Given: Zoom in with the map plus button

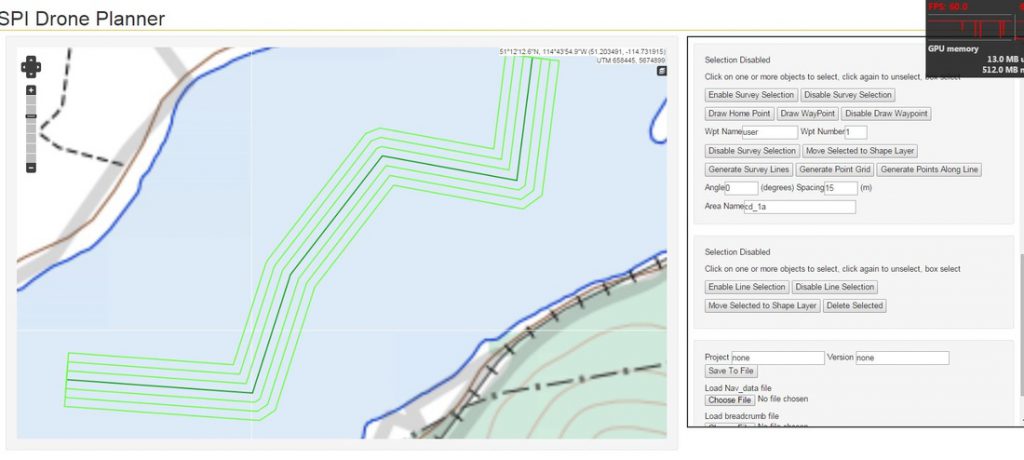Looking at the screenshot, I should coord(31,91).
